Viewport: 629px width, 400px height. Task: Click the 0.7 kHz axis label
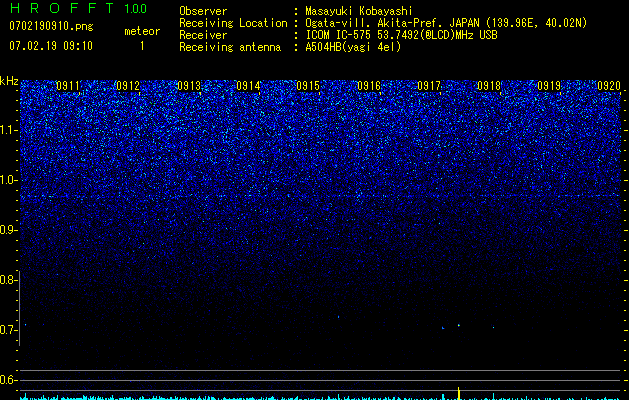pos(7,330)
